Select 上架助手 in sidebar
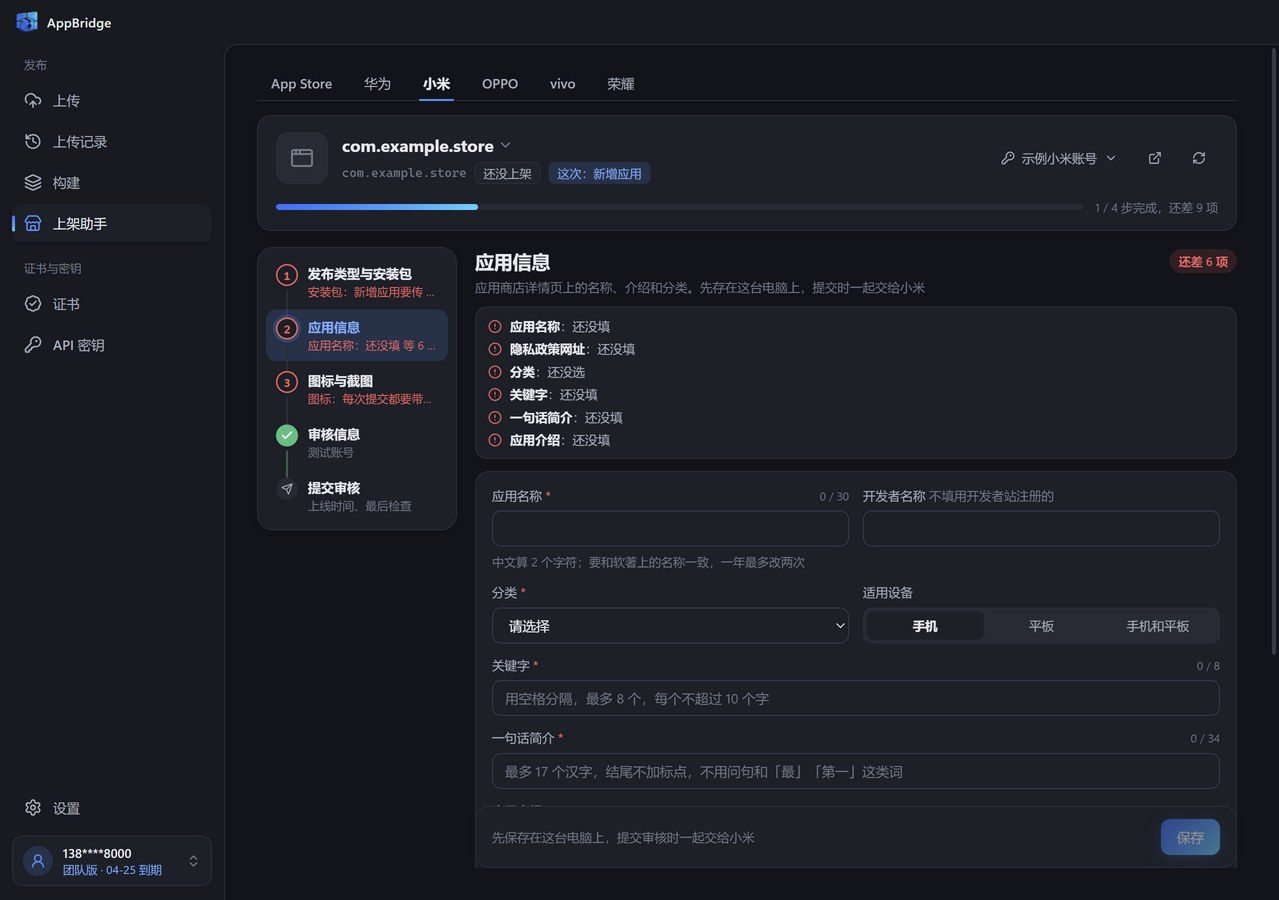This screenshot has height=900, width=1279. pyautogui.click(x=112, y=224)
